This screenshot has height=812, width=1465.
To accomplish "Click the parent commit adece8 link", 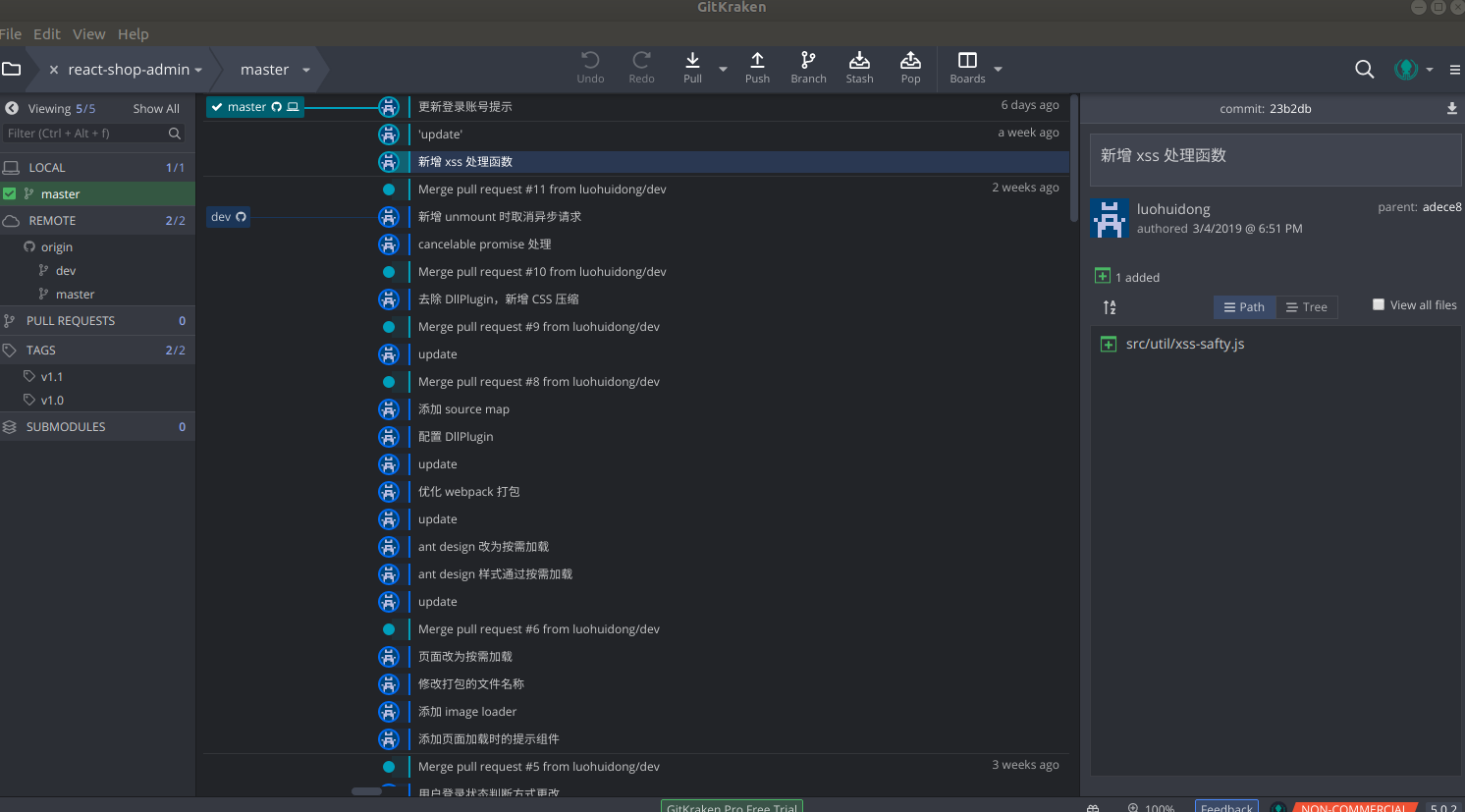I will pos(1442,207).
